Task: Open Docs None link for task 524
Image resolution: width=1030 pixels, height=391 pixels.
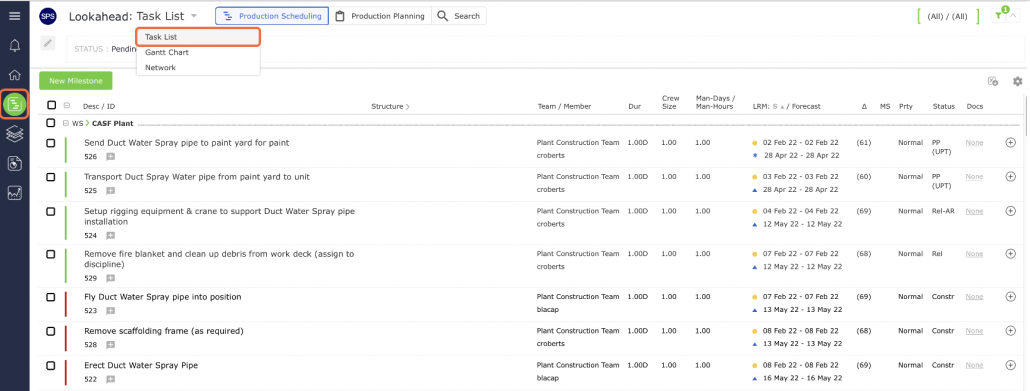Action: [974, 211]
